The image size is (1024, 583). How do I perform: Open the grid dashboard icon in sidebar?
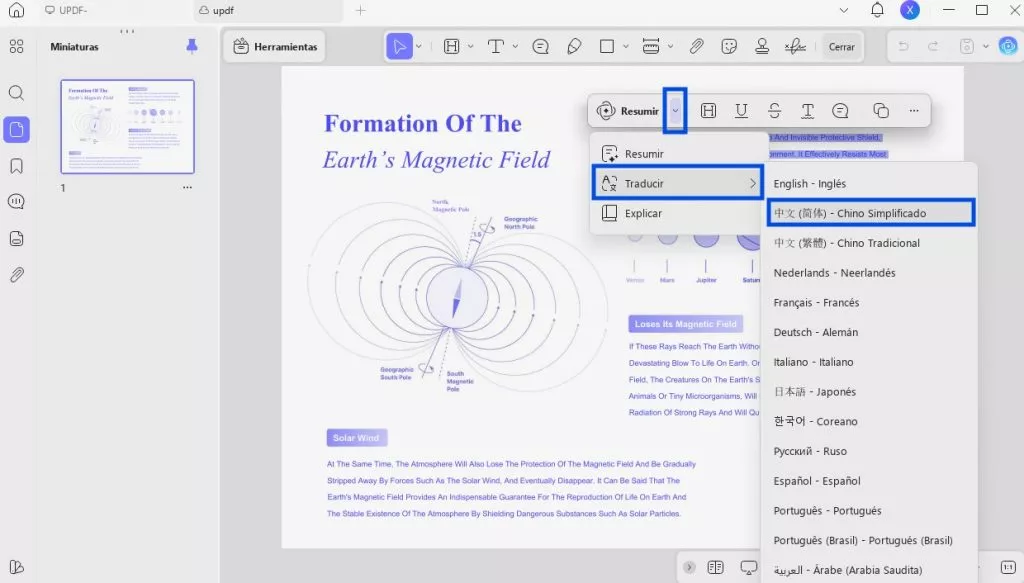tap(16, 46)
